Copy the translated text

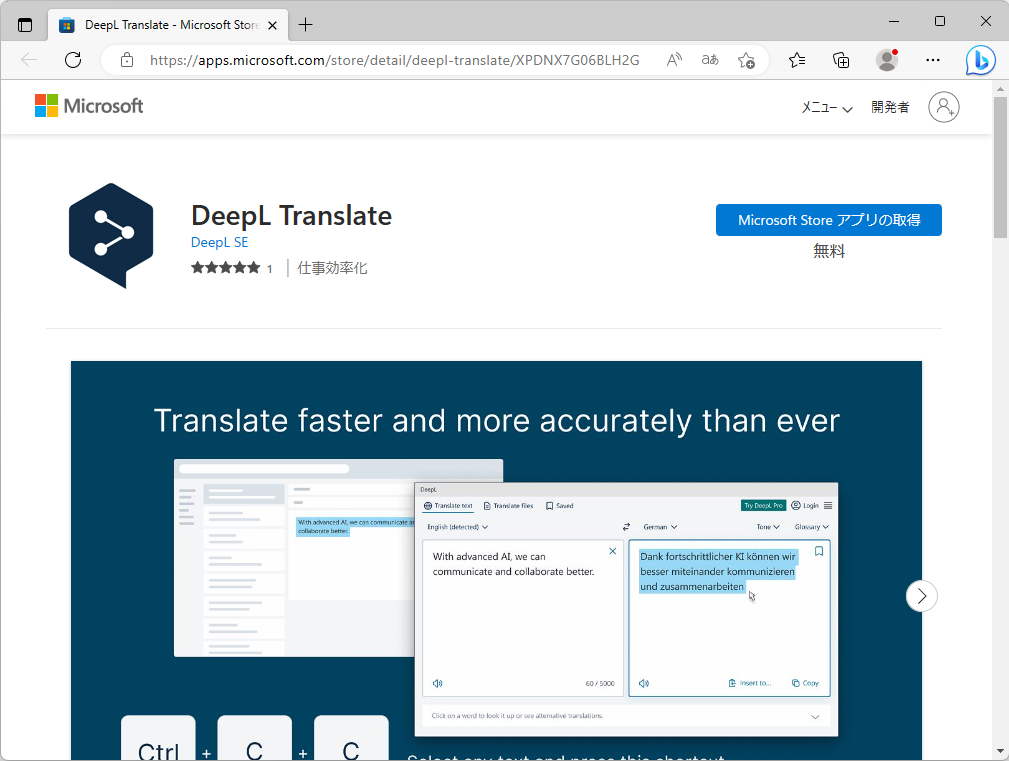(x=806, y=683)
